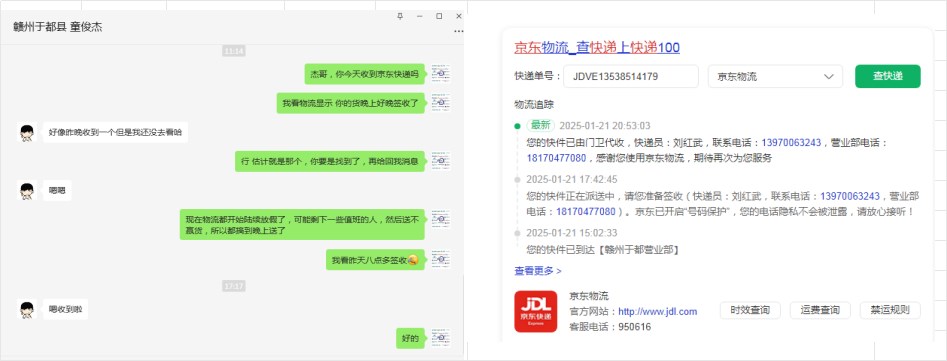Screen dimensions: 947x361
Task: Open the 京东物流_查快递上快递100 title link
Action: point(597,48)
